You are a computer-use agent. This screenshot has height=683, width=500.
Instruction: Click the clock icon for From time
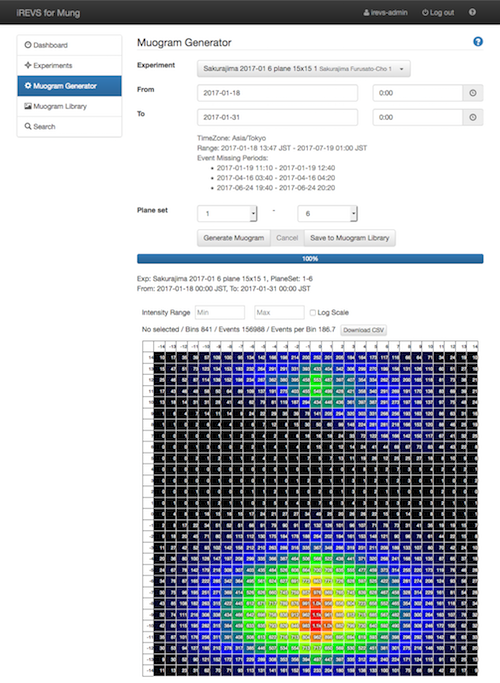[473, 93]
